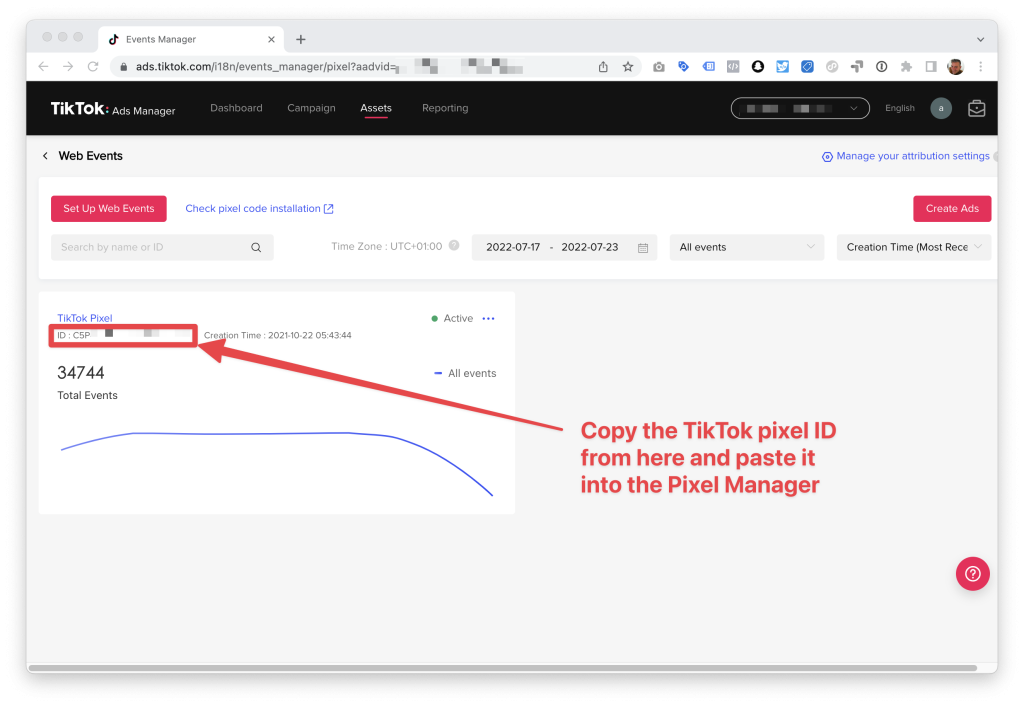The width and height of the screenshot is (1024, 706).
Task: Open the red help button
Action: tap(972, 573)
